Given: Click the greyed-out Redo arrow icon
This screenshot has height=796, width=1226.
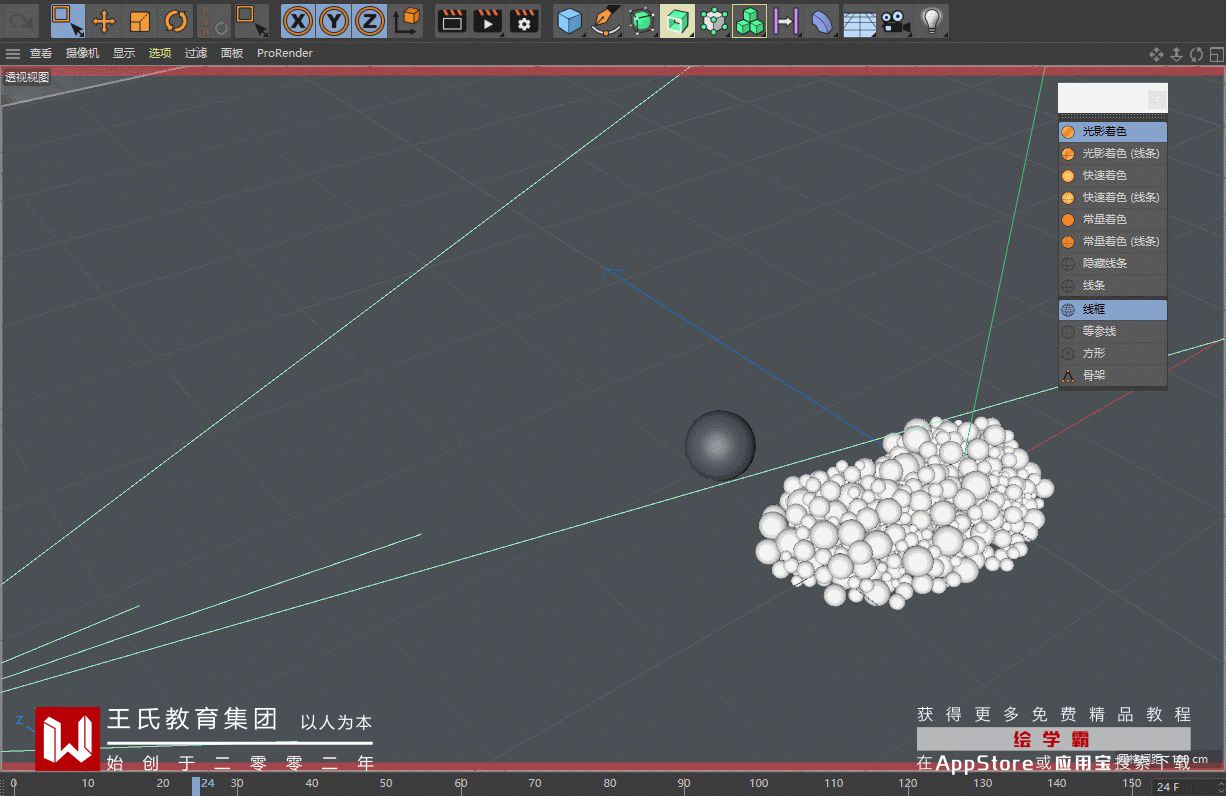Looking at the screenshot, I should (x=22, y=20).
